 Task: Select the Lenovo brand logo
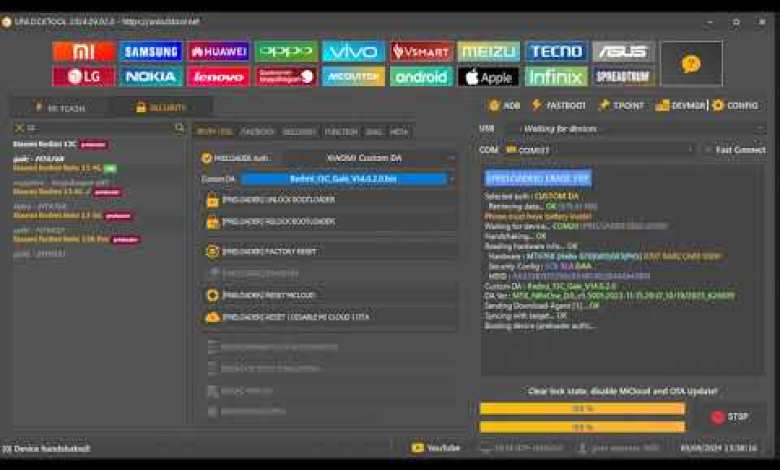coord(218,77)
